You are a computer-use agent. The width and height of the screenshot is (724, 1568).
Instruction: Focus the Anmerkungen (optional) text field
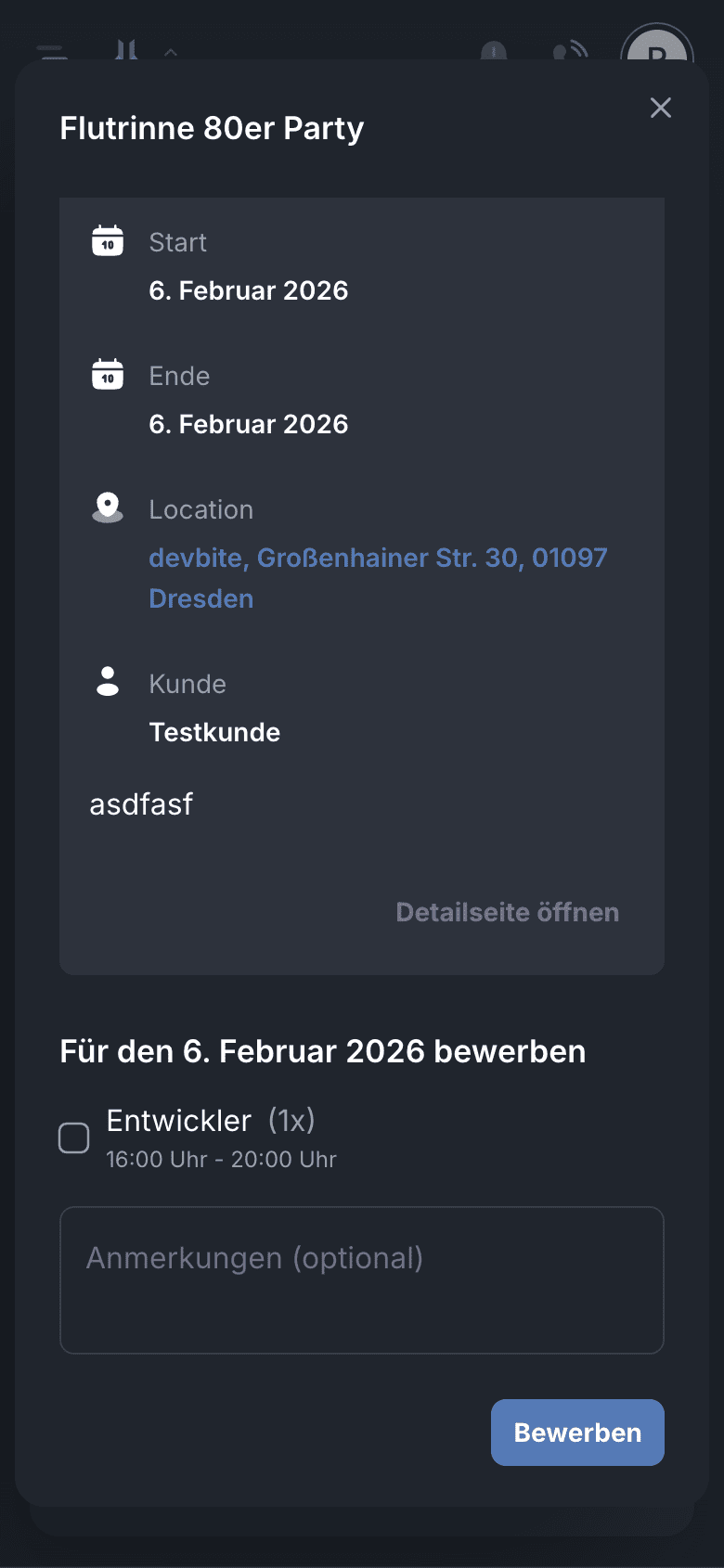click(x=362, y=1280)
